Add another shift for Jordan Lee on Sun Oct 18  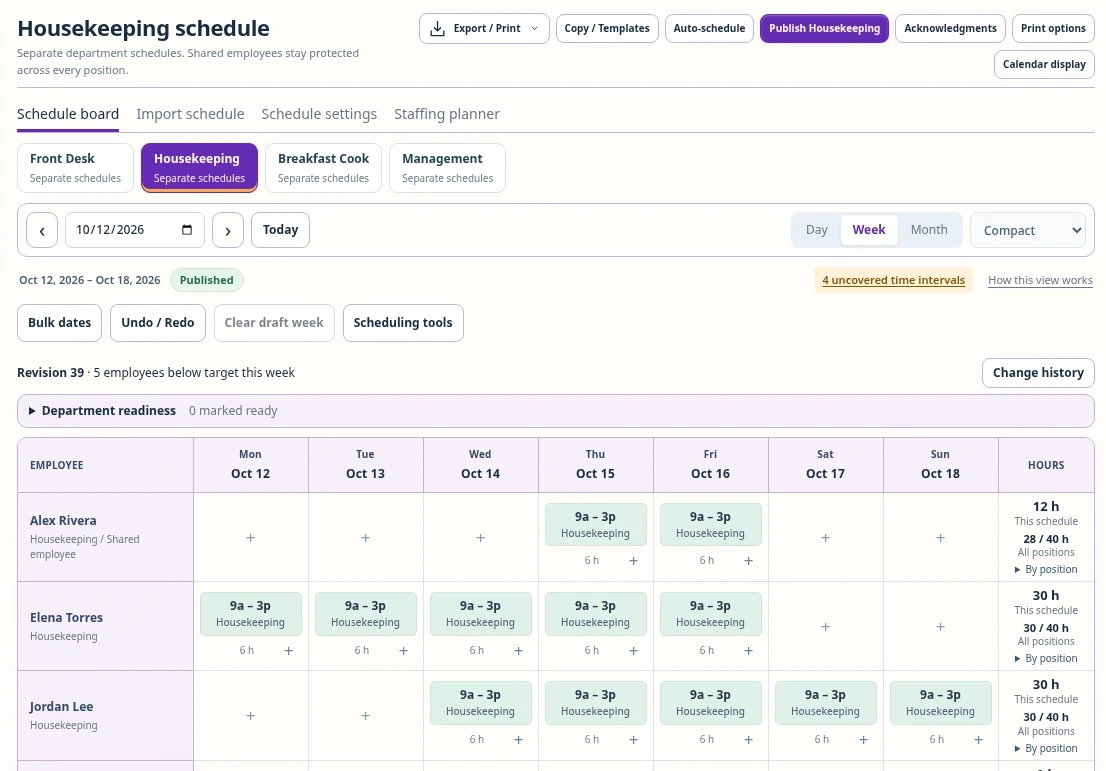point(978,739)
